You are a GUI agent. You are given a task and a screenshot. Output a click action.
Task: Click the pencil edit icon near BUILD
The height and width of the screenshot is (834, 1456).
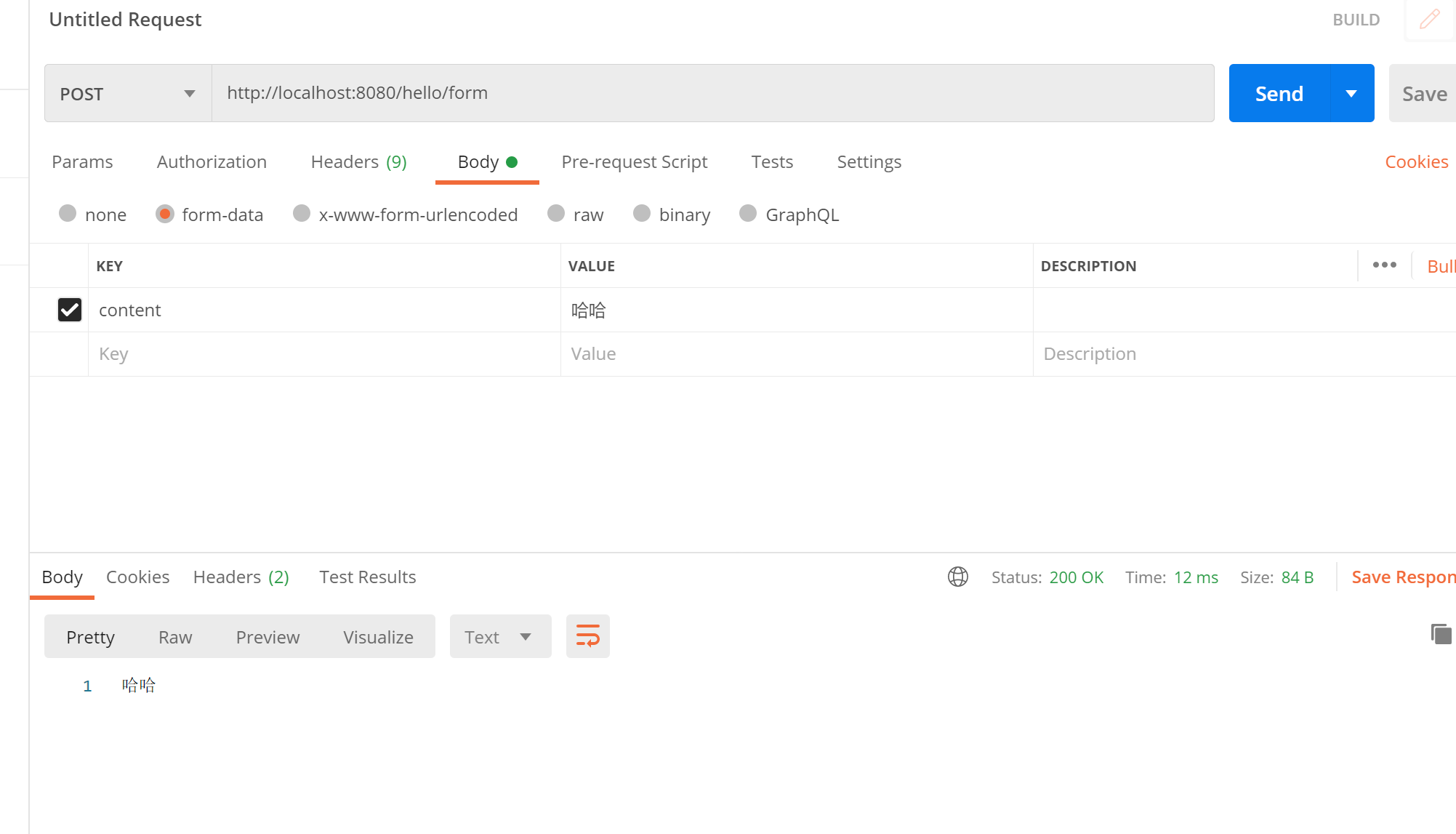[1429, 20]
